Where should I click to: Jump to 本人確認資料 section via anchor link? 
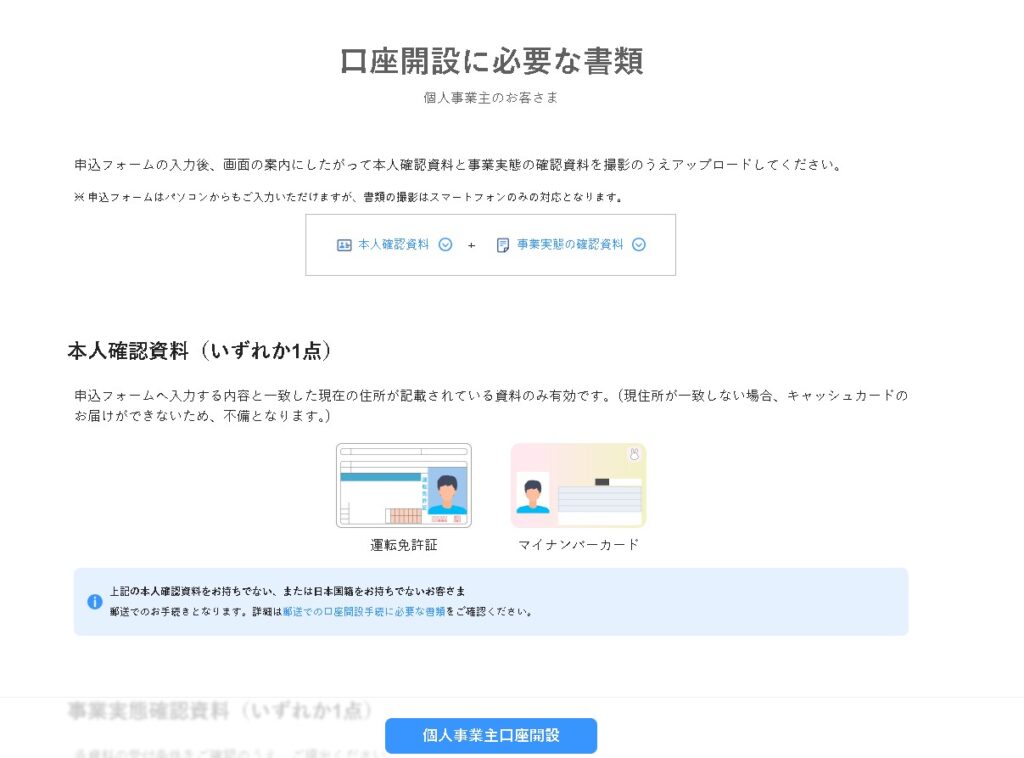click(x=393, y=245)
